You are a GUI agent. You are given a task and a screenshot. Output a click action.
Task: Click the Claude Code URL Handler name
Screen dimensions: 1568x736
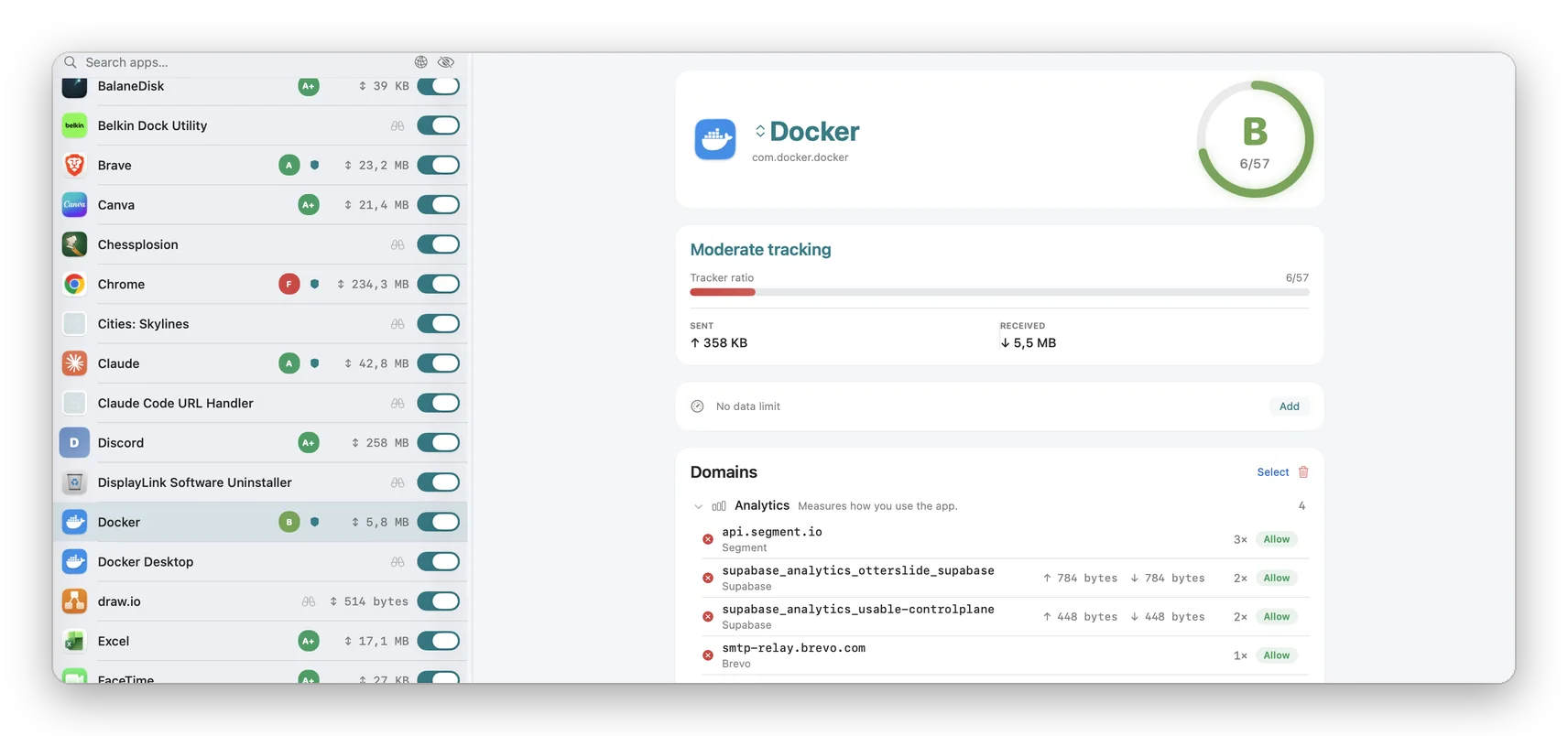pos(176,403)
